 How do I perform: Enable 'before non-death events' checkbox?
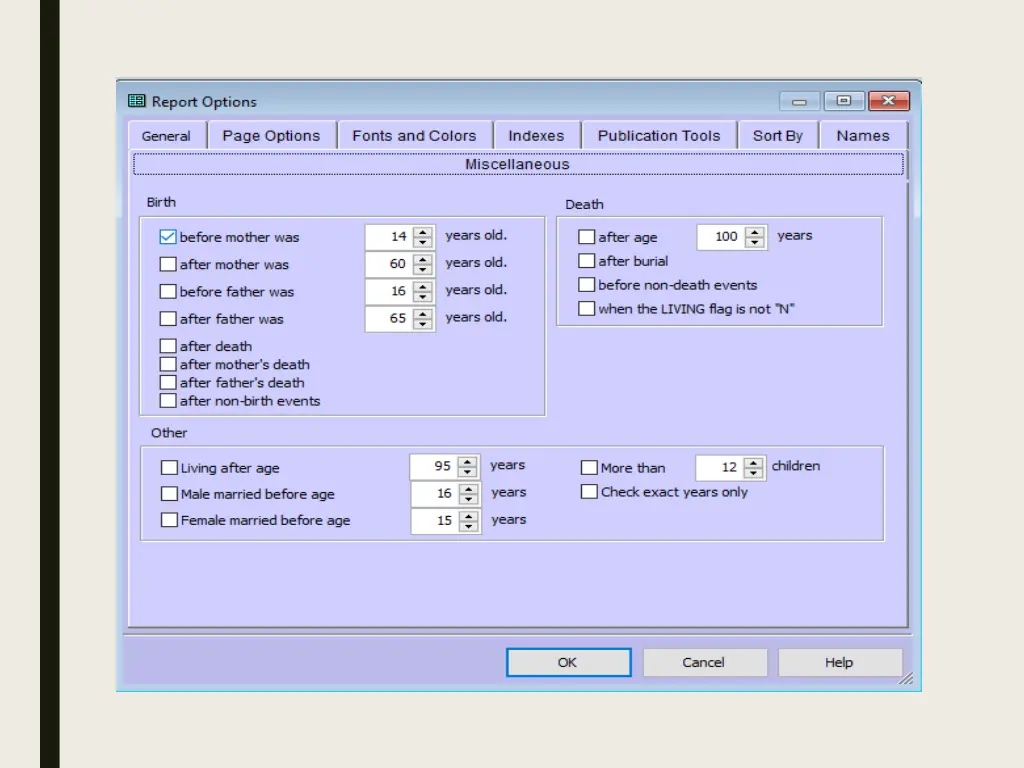click(x=586, y=285)
